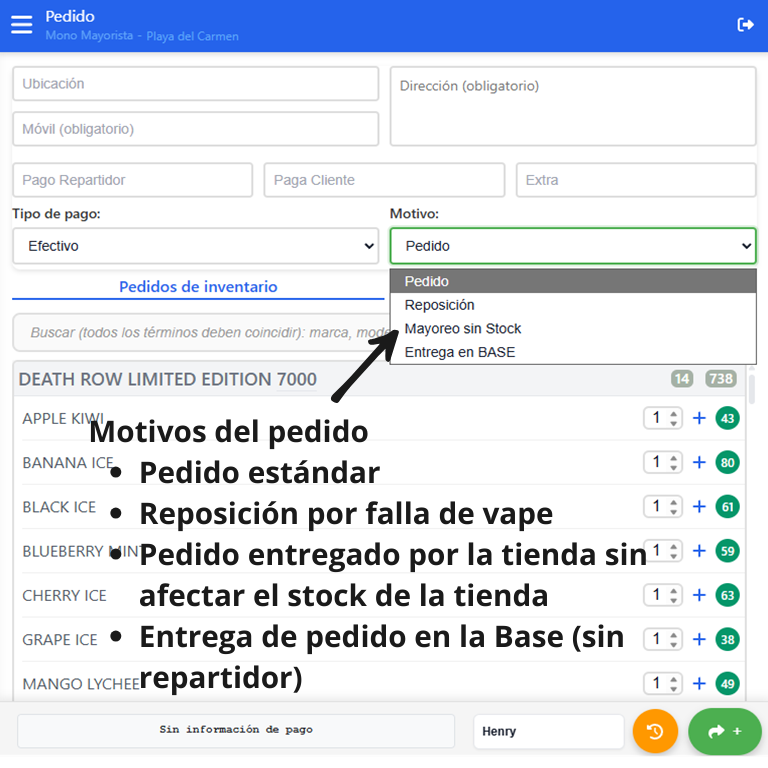Open the hamburger navigation menu
The height and width of the screenshot is (768, 768).
21,25
